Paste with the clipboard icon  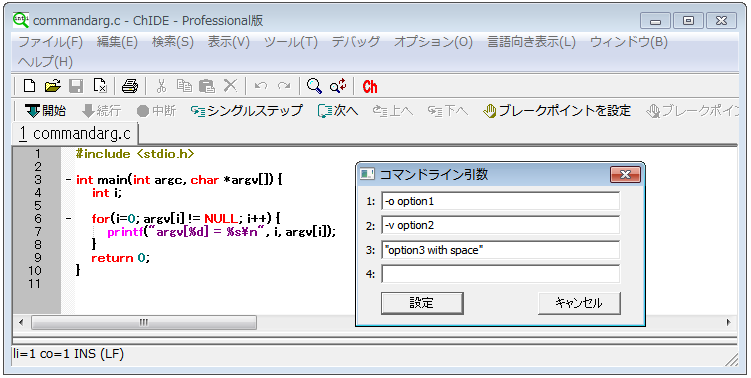coord(206,86)
